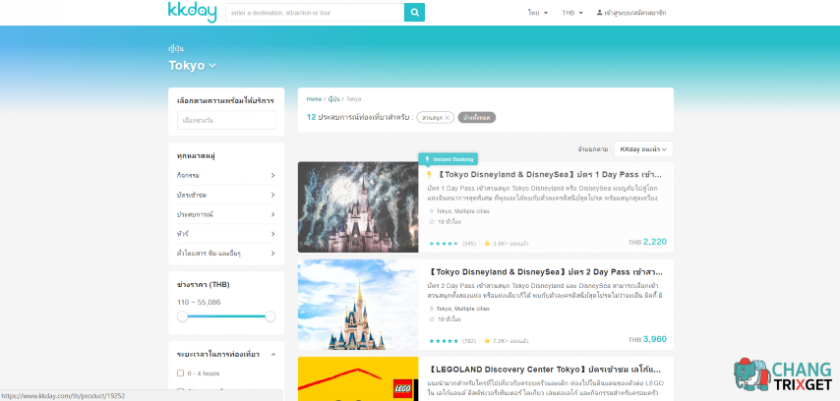Image resolution: width=840 pixels, height=401 pixels.
Task: Open the Disney 2 Day Pass castle thumbnail
Action: click(x=358, y=305)
